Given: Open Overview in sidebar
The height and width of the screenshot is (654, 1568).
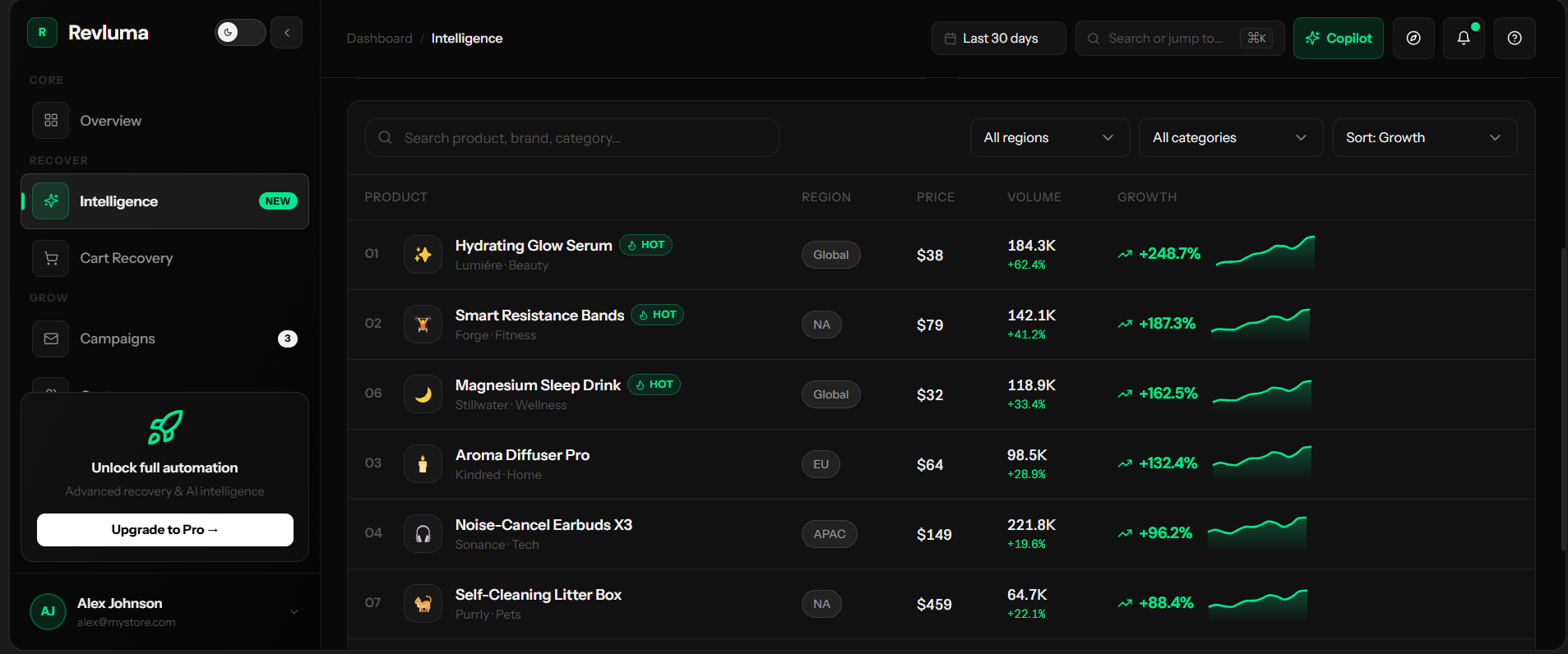Looking at the screenshot, I should click(x=164, y=121).
